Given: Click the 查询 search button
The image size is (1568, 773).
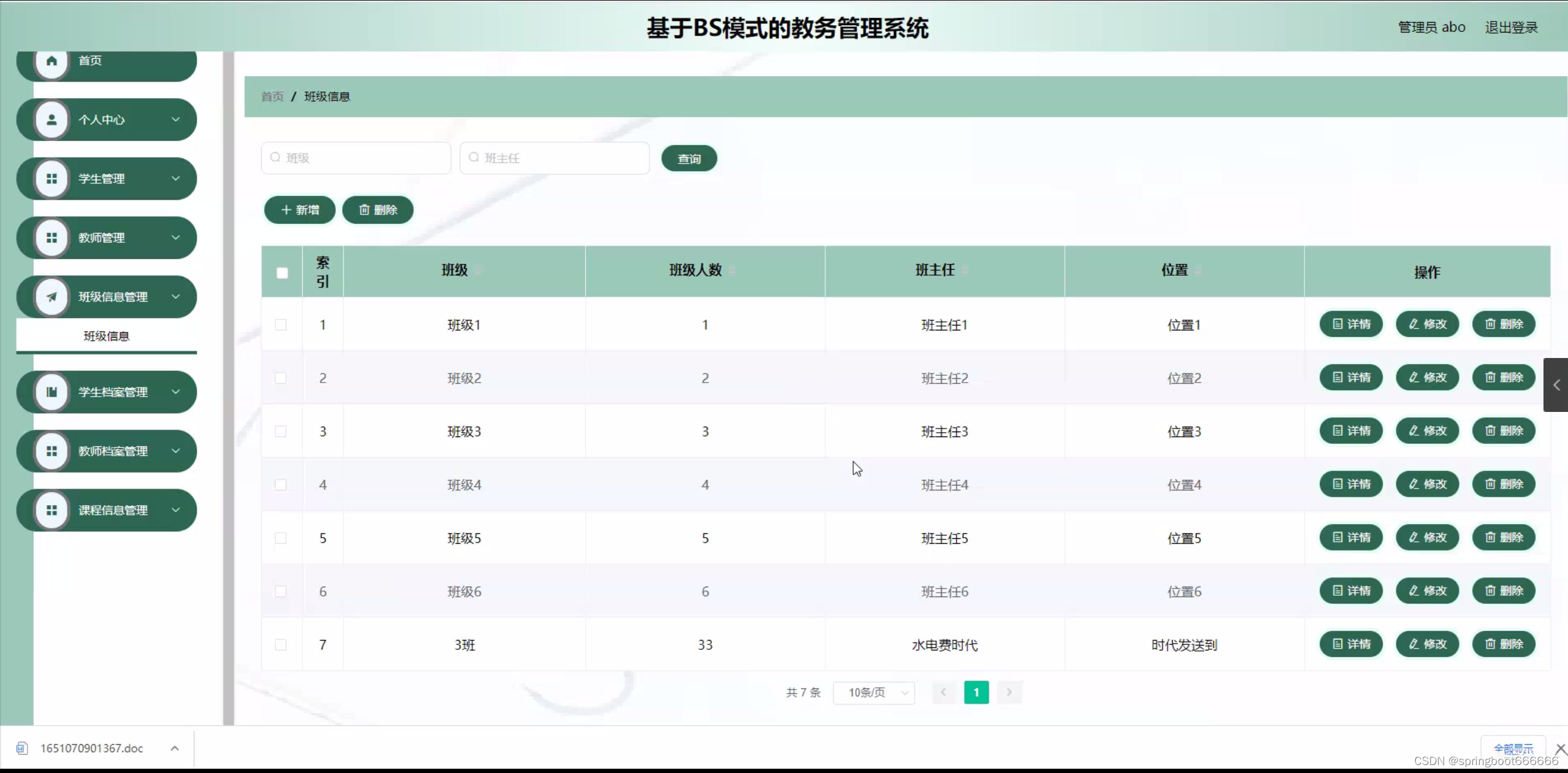Looking at the screenshot, I should click(x=689, y=159).
